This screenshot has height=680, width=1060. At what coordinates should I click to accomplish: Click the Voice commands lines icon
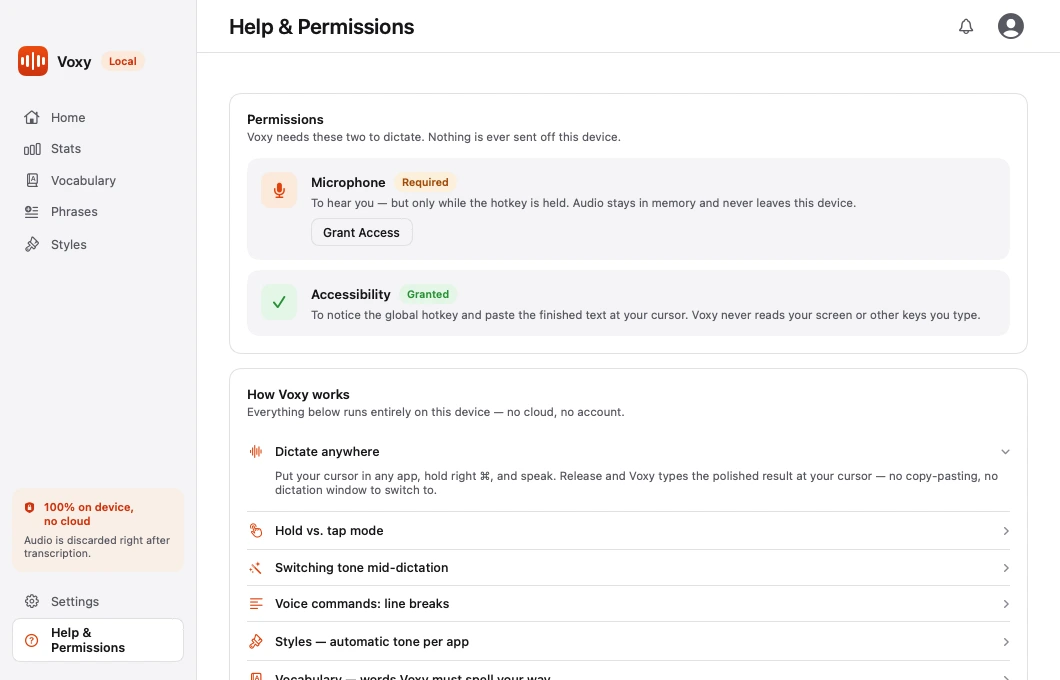click(256, 604)
